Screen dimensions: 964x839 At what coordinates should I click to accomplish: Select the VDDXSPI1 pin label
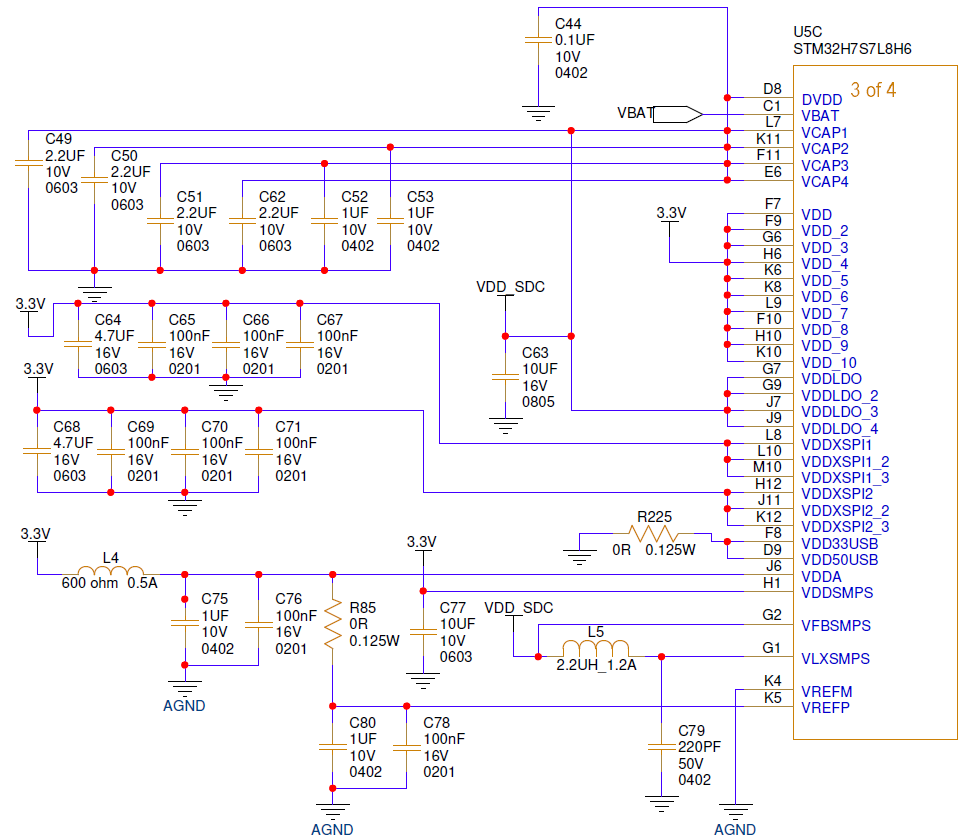[x=836, y=444]
